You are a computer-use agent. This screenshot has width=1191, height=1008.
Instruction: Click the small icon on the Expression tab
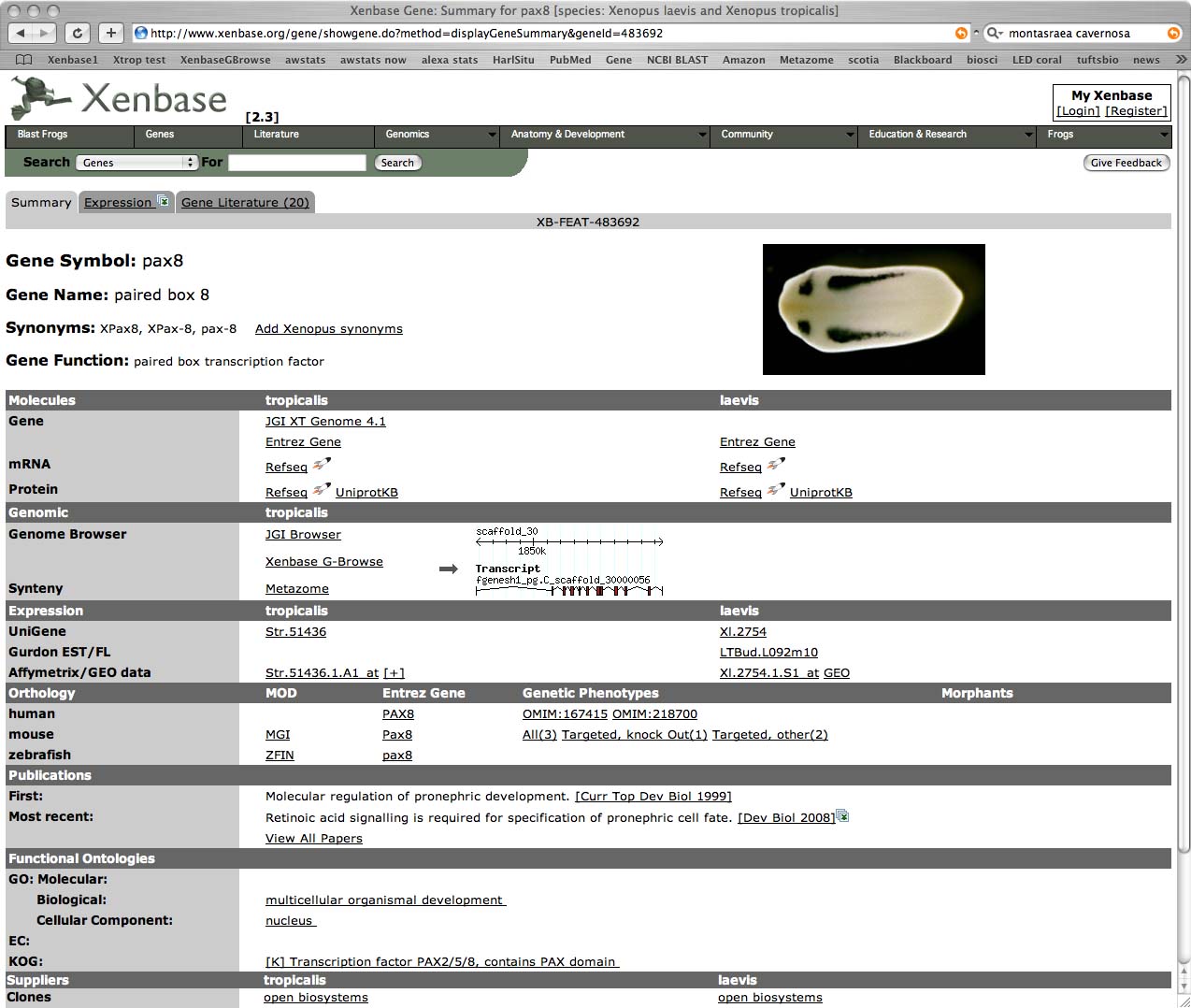point(164,201)
